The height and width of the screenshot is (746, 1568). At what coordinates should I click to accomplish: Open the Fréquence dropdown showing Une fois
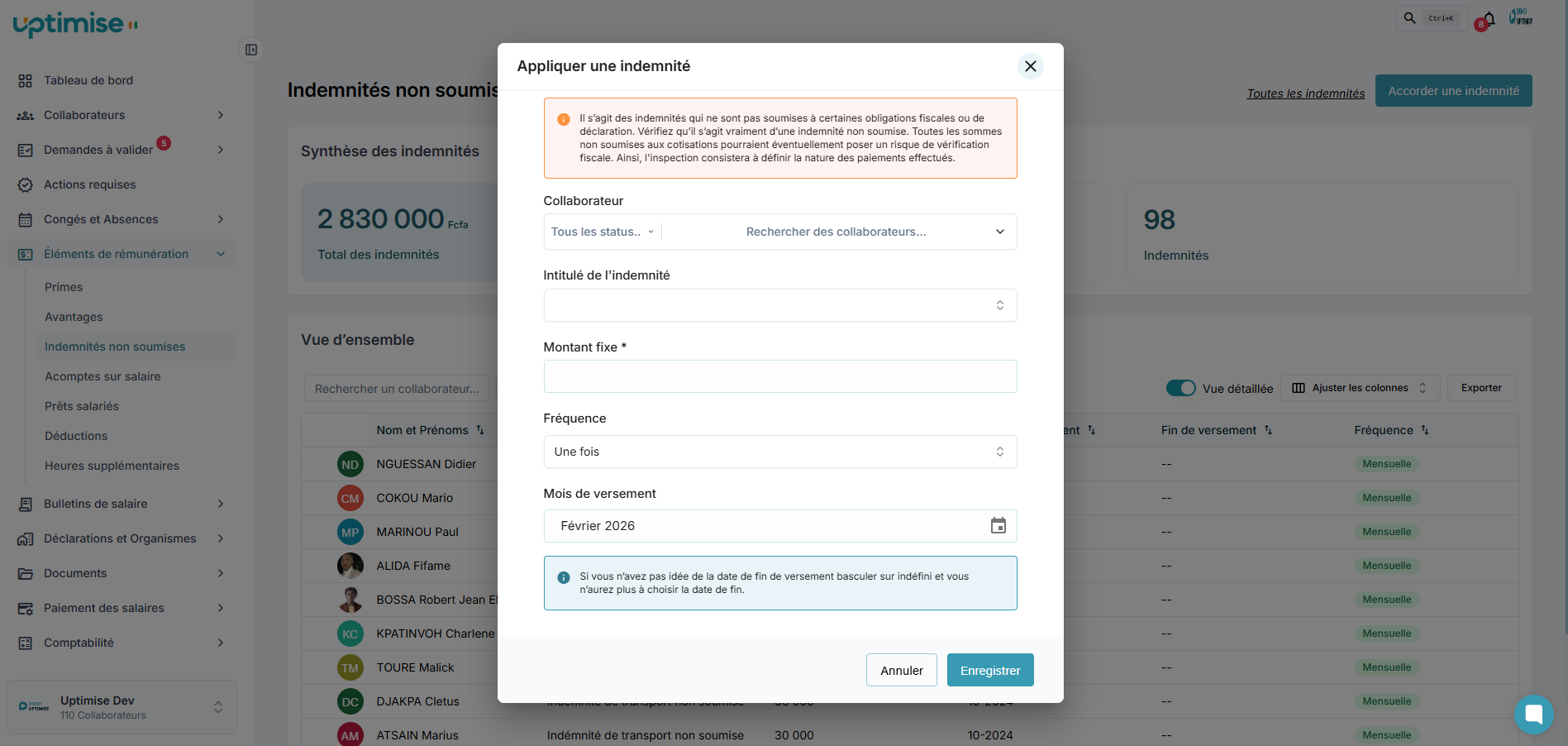click(x=779, y=452)
